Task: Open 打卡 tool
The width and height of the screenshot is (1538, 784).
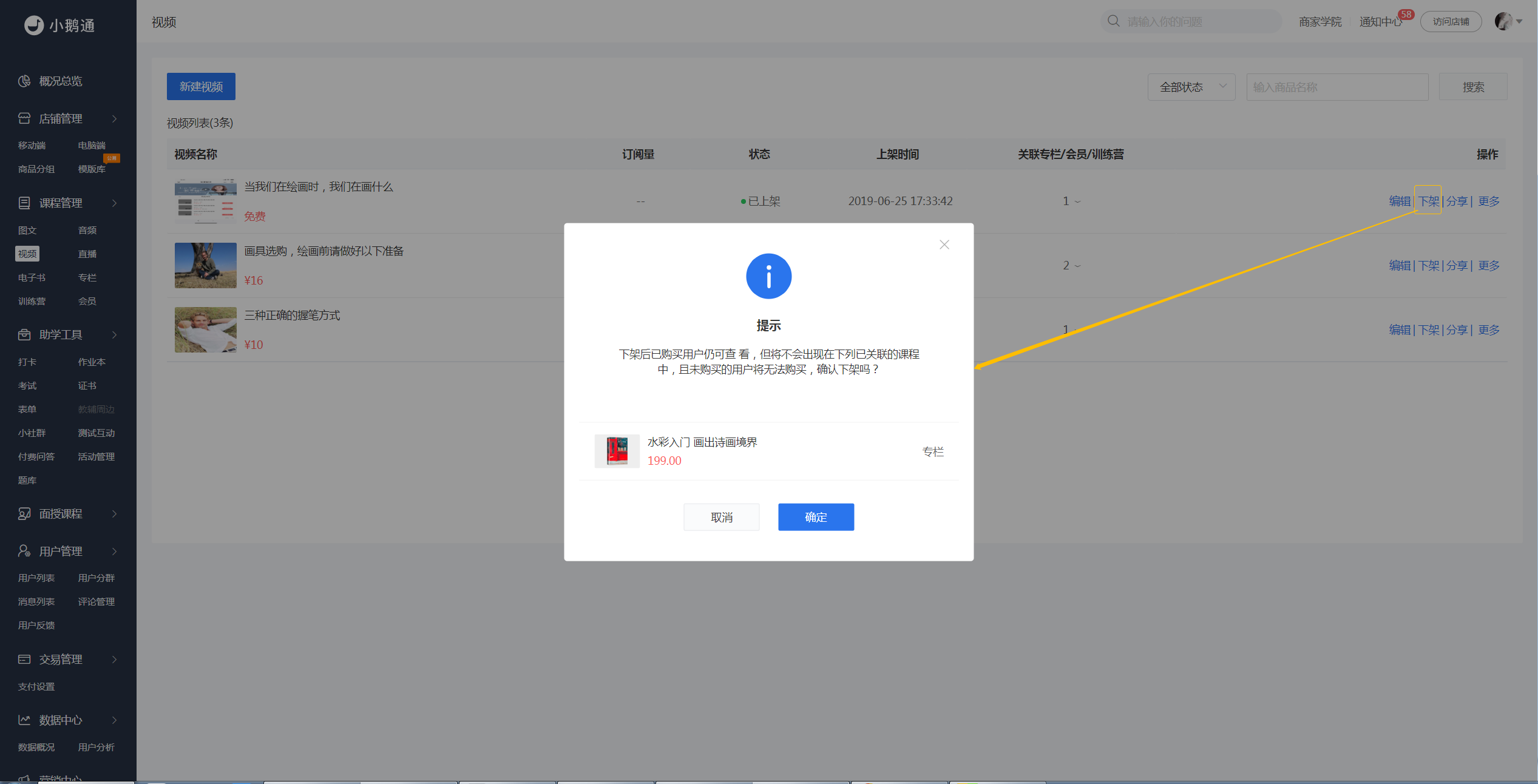Action: (x=27, y=362)
